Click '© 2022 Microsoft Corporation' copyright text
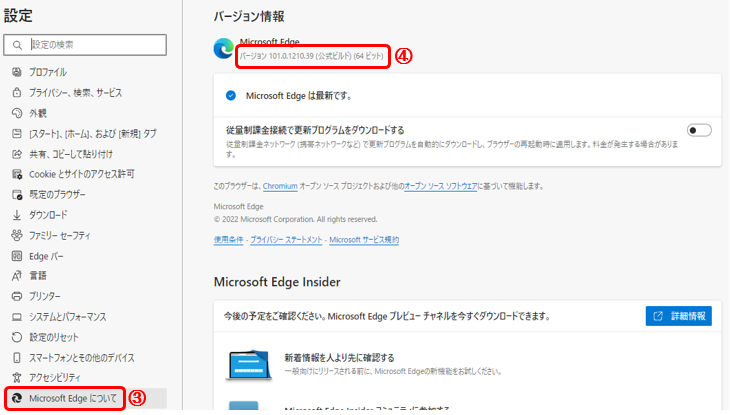This screenshot has width=730, height=415. pyautogui.click(x=295, y=219)
